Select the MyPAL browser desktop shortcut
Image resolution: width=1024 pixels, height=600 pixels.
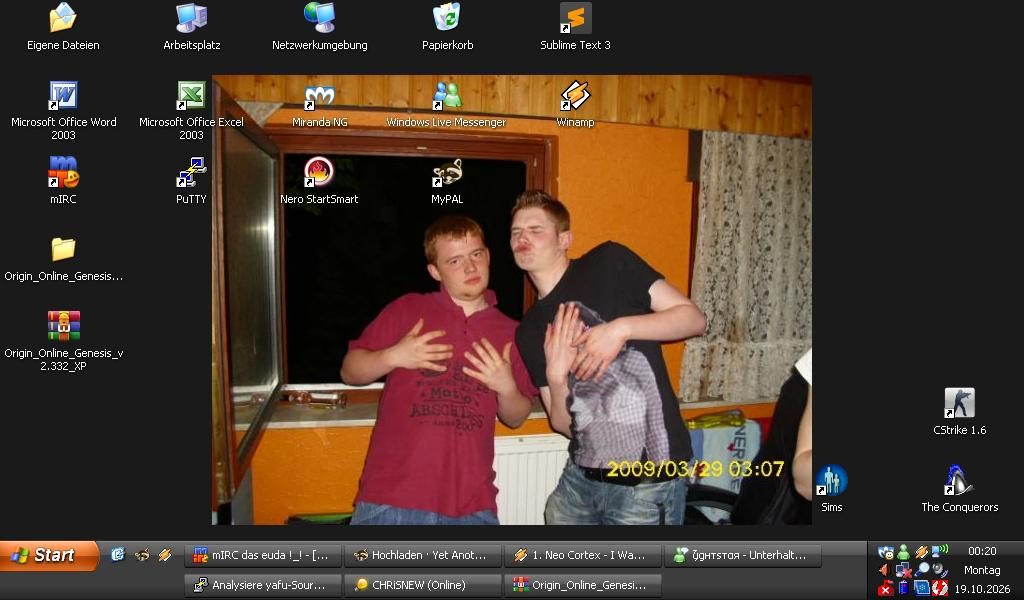coord(447,181)
